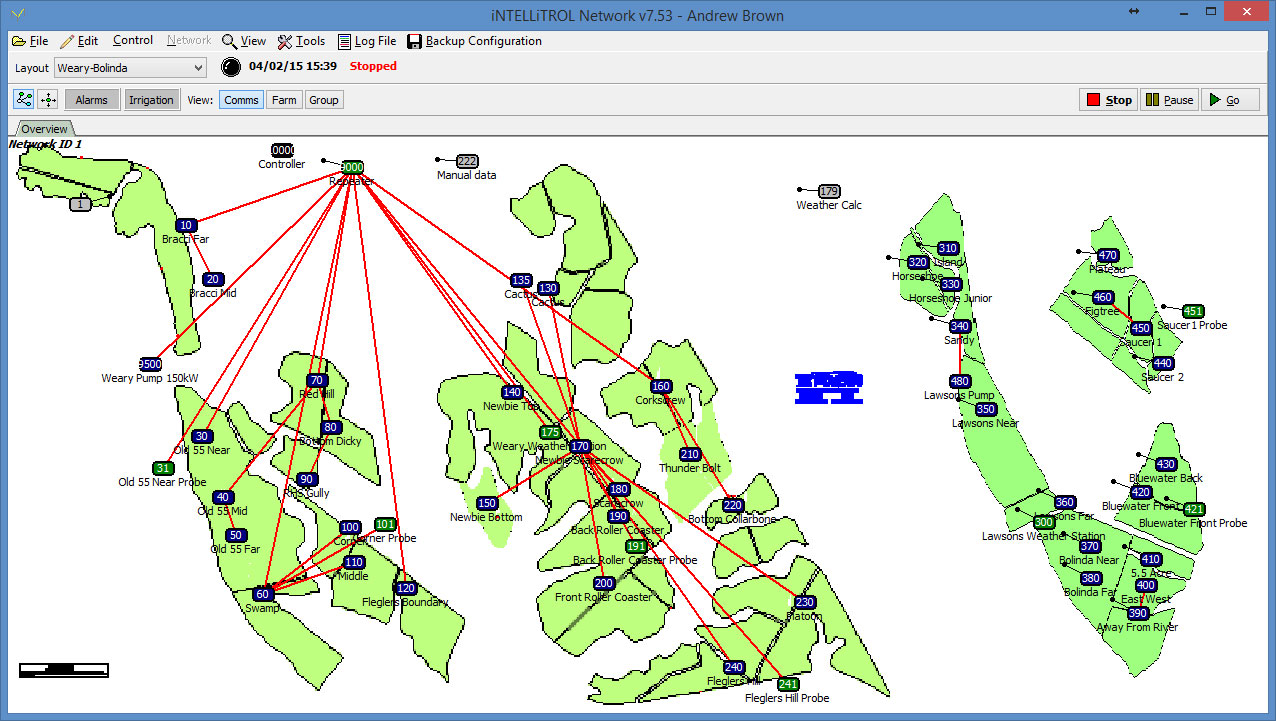Select the Farm view
This screenshot has width=1276, height=721.
(284, 100)
